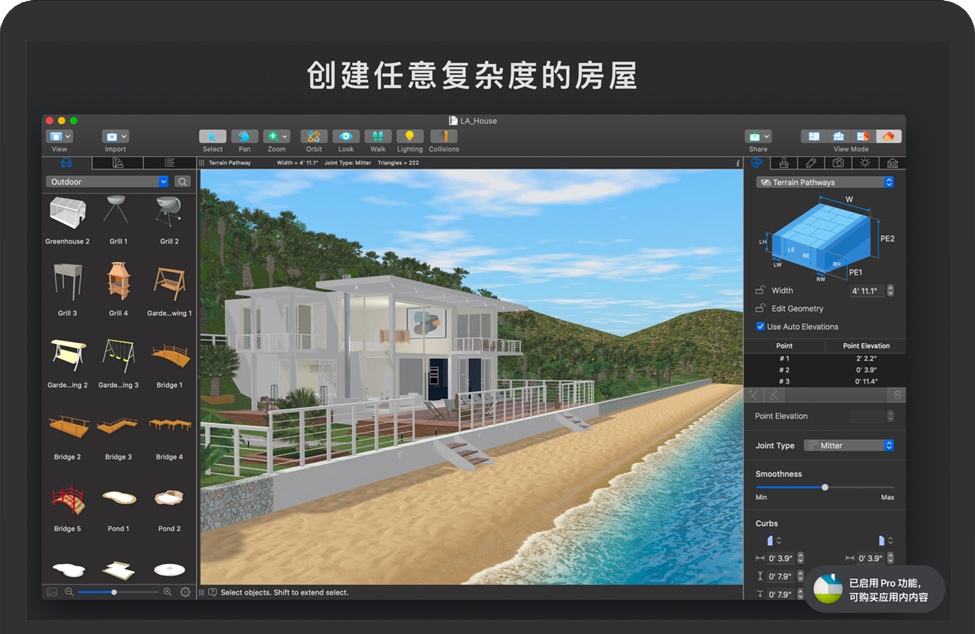Open the Share dropdown

pos(758,137)
